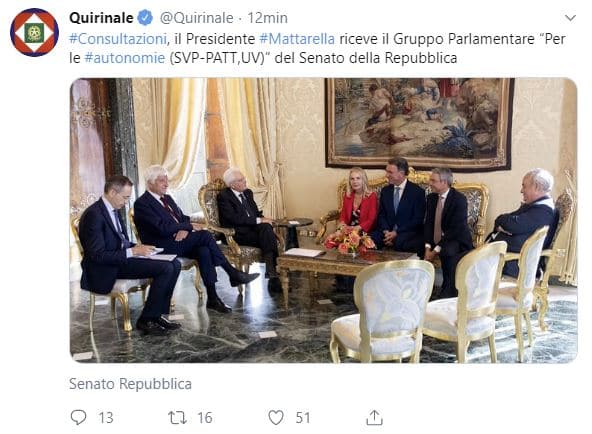Viewport: 592px width, 434px height.
Task: Click the tweet text body
Action: tap(317, 48)
